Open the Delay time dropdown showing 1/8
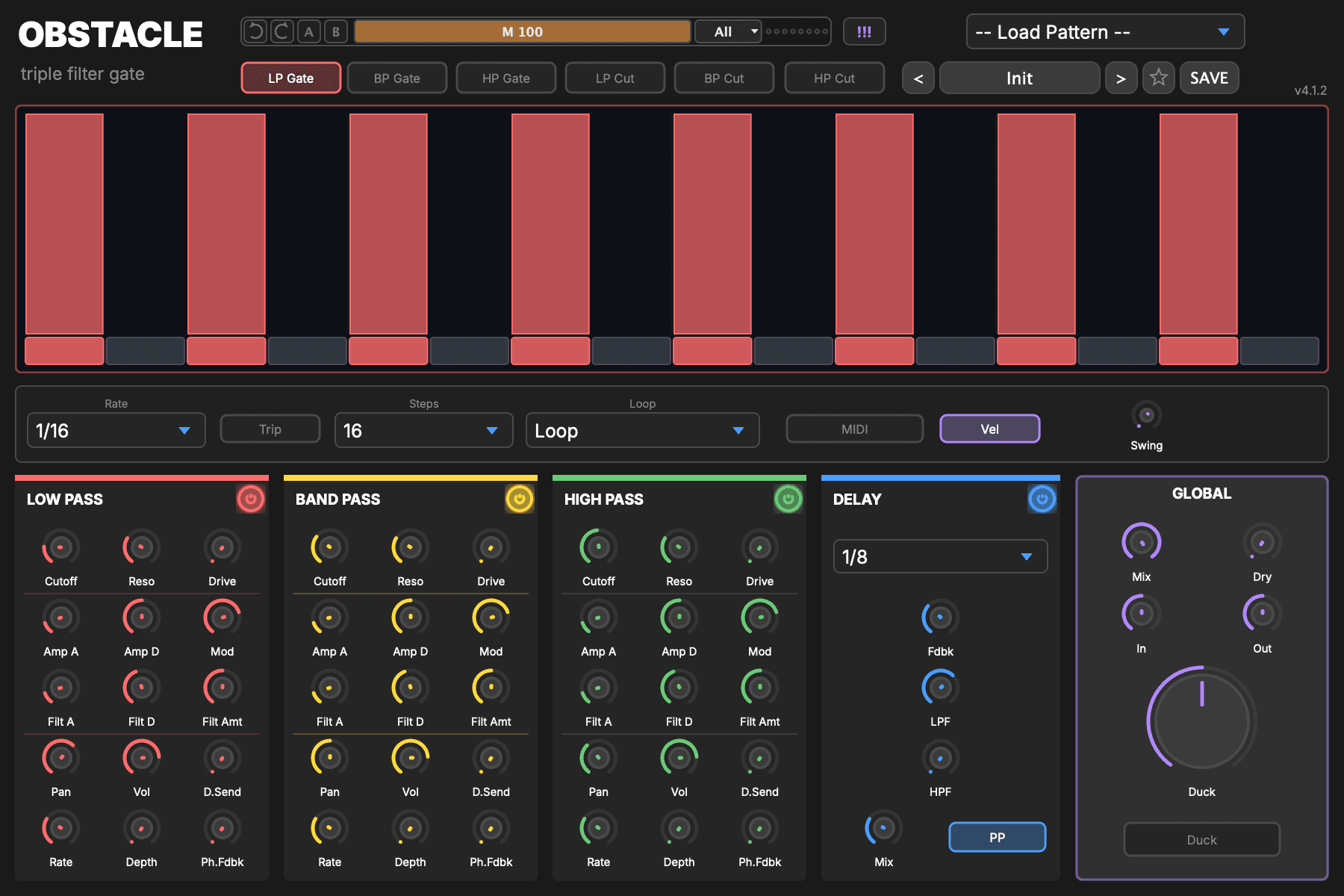The width and height of the screenshot is (1344, 896). pyautogui.click(x=940, y=557)
